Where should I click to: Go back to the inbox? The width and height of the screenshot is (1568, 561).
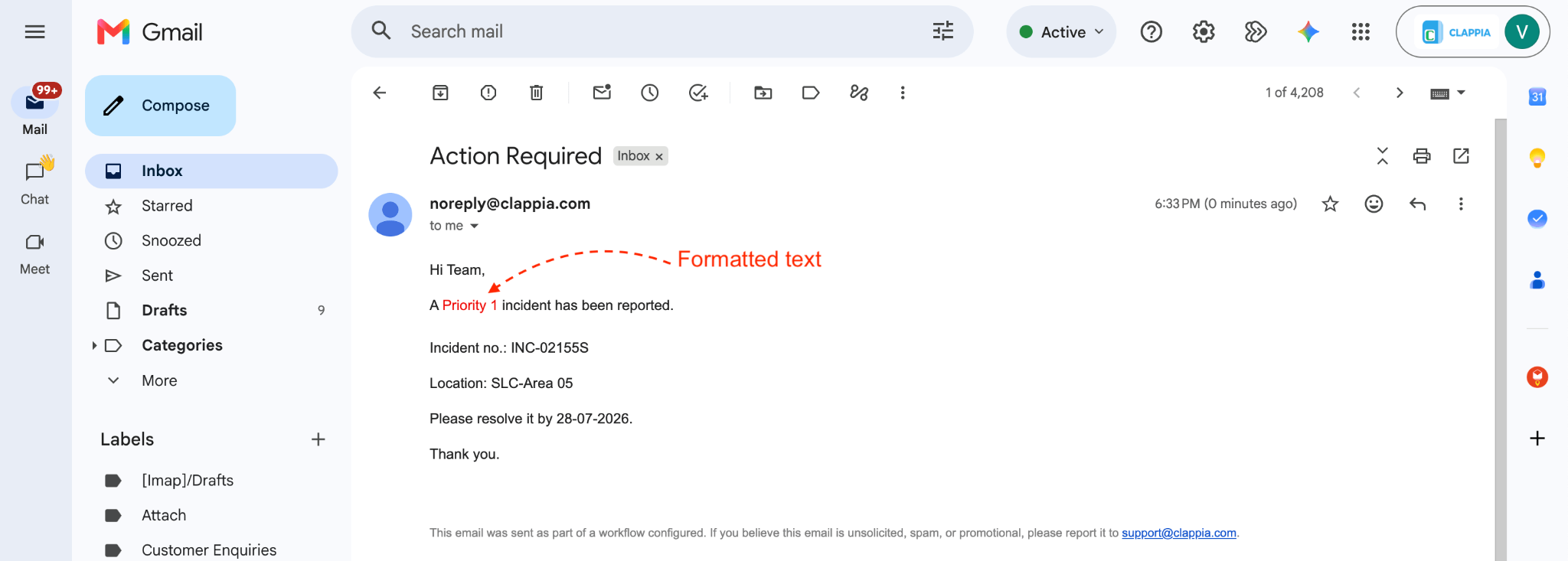point(380,93)
